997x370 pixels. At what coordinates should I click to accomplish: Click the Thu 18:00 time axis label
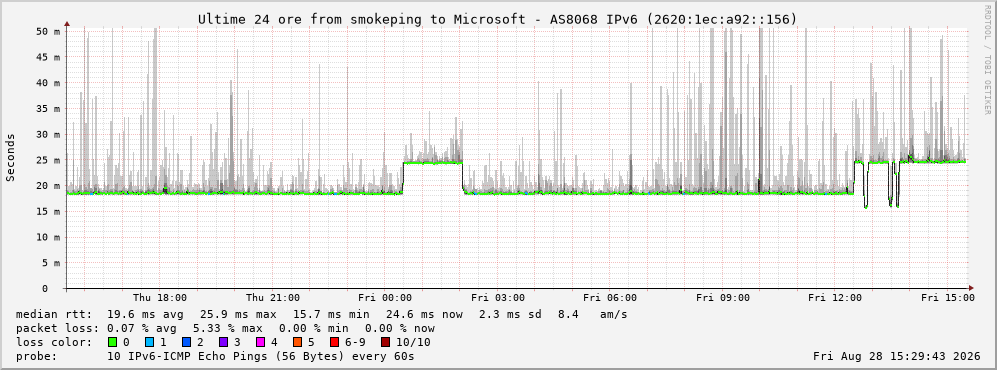pos(160,298)
